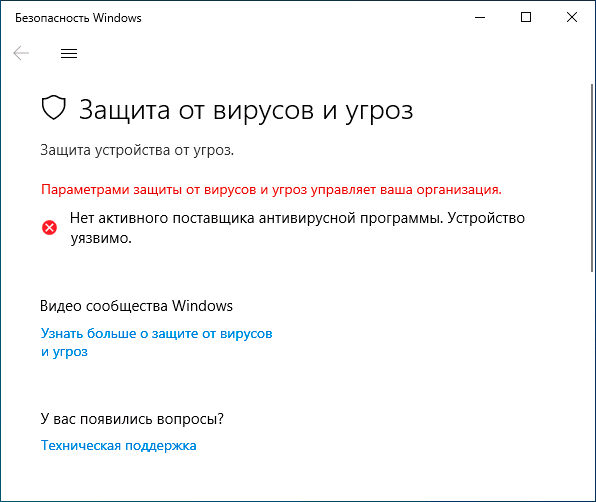Screen dimensions: 596x502
Task: Click the 'У вас появились вопросы?' heading
Action: coord(132,419)
